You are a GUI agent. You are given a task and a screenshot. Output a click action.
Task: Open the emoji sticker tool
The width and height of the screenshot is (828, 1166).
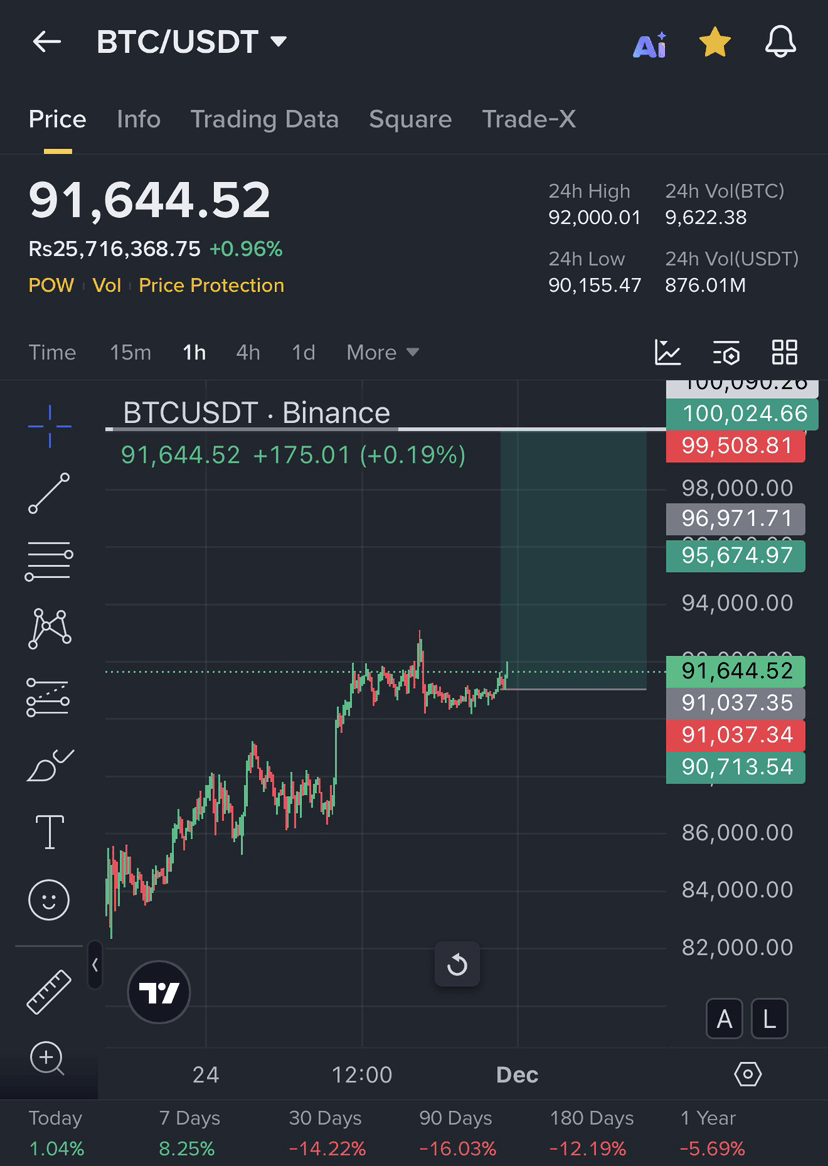[49, 900]
